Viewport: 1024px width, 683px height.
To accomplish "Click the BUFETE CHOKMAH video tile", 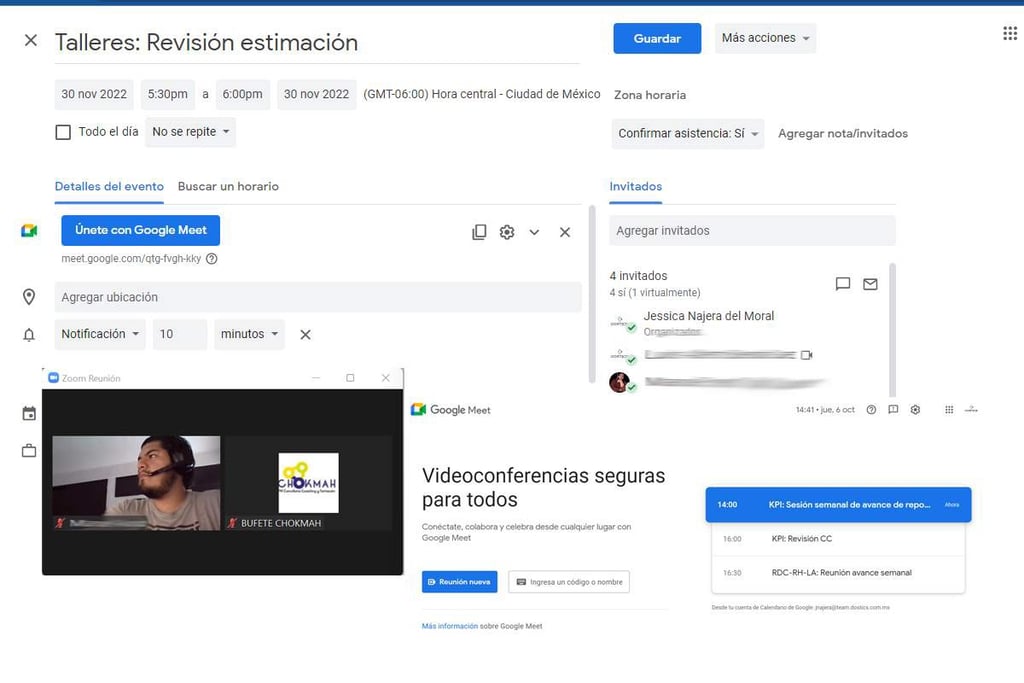I will click(x=308, y=483).
